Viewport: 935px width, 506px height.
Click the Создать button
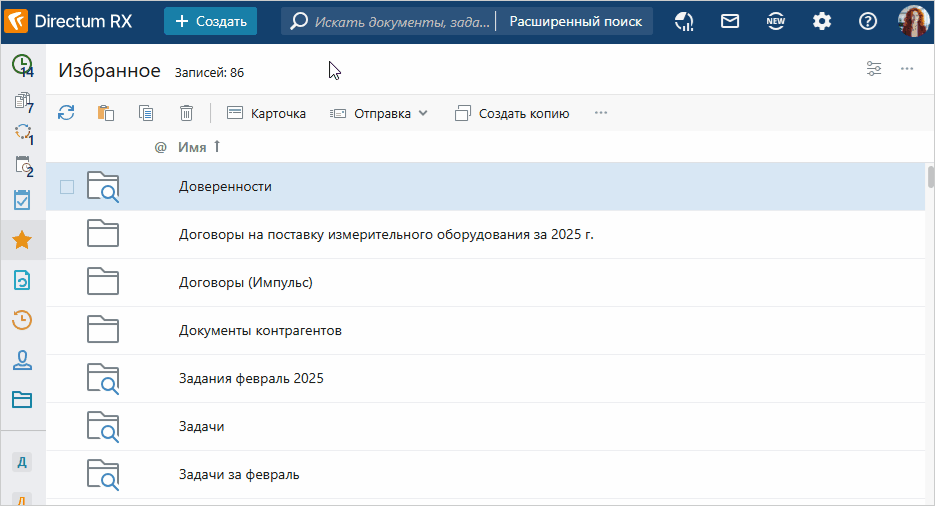coord(210,21)
